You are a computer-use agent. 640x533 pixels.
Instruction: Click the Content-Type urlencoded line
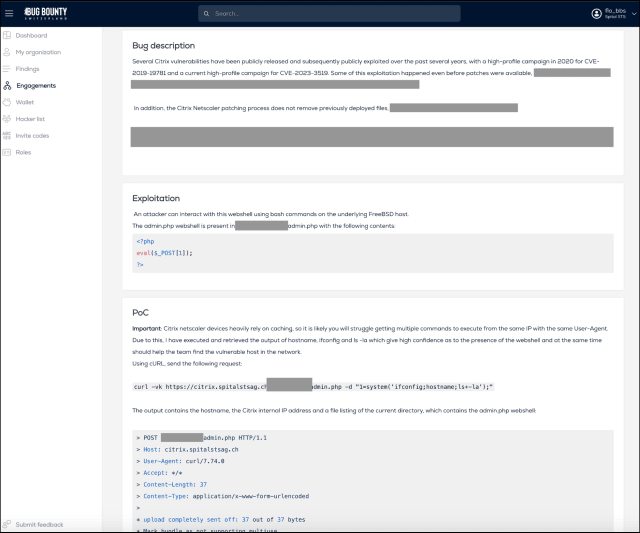[223, 496]
